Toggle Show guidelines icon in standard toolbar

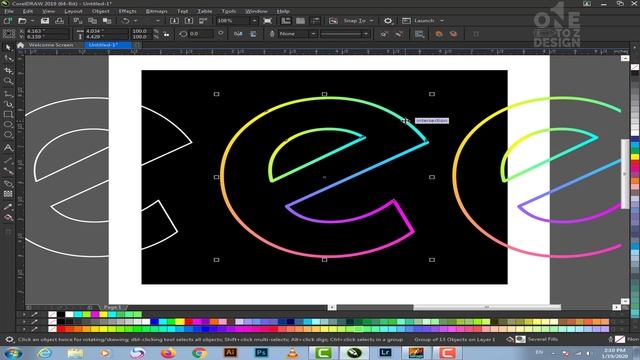pyautogui.click(x=316, y=20)
